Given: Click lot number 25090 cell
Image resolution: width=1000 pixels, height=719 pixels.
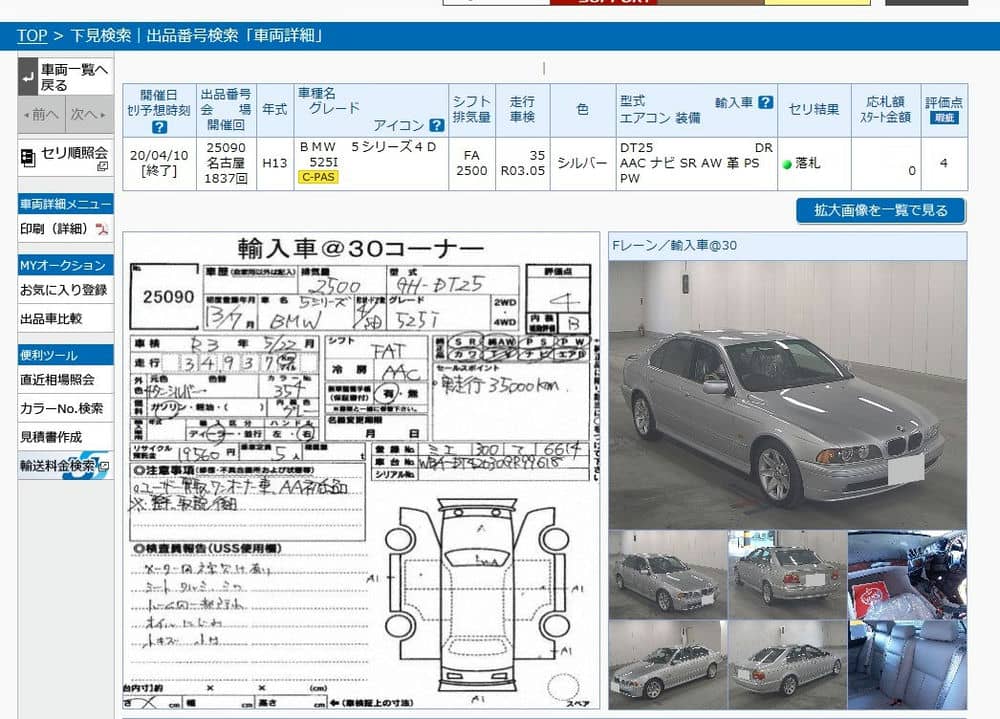Looking at the screenshot, I should [x=226, y=163].
